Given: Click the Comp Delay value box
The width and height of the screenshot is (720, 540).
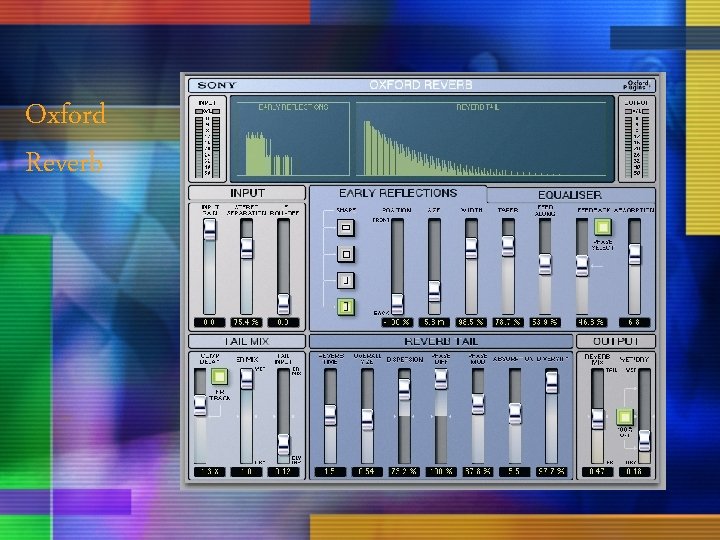Looking at the screenshot, I should (x=209, y=472).
